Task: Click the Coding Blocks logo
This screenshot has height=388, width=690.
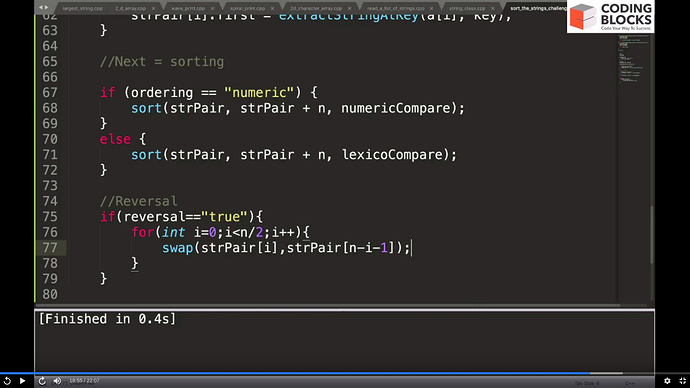Action: 610,17
